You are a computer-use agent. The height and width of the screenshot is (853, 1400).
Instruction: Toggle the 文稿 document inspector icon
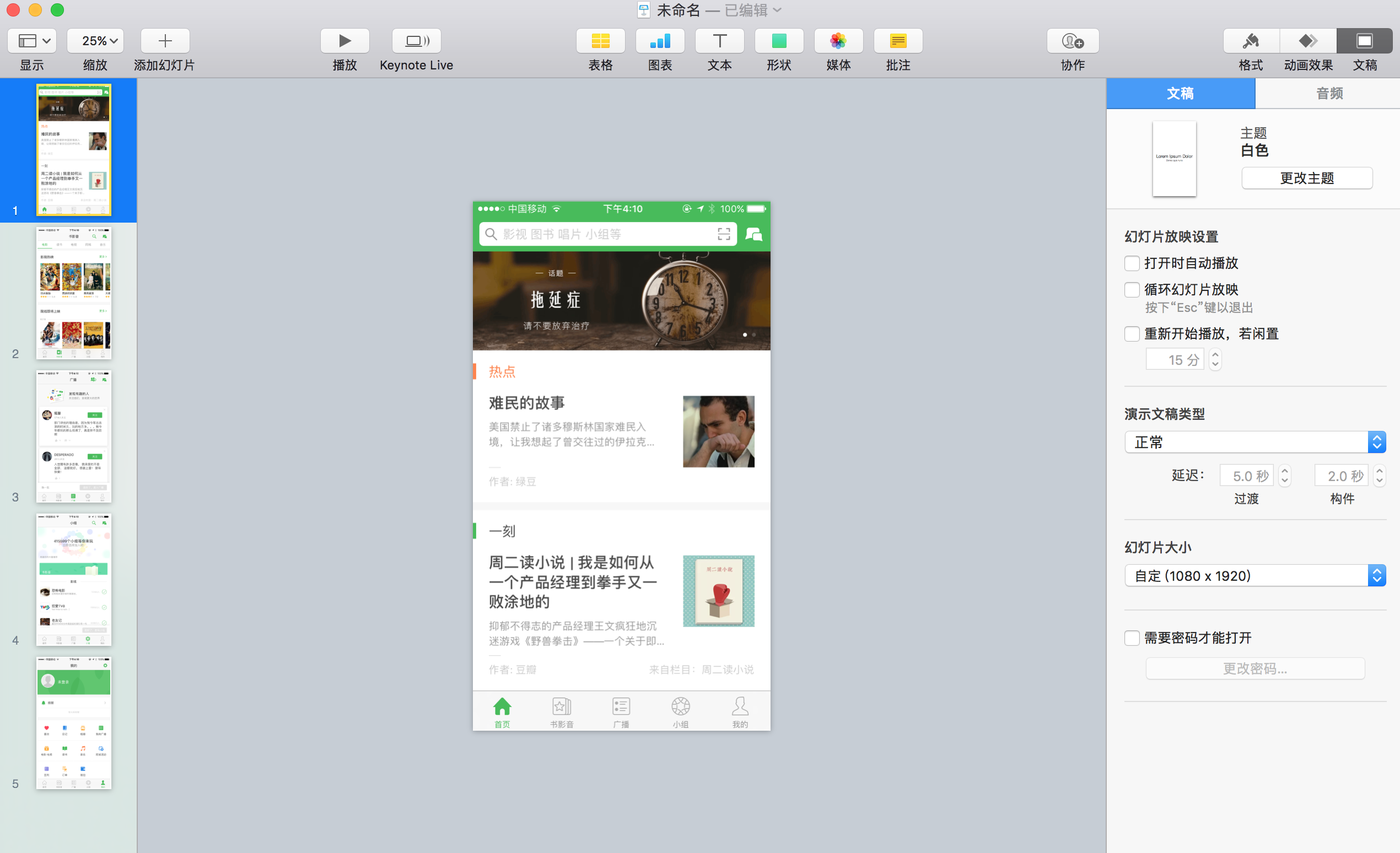[x=1364, y=41]
